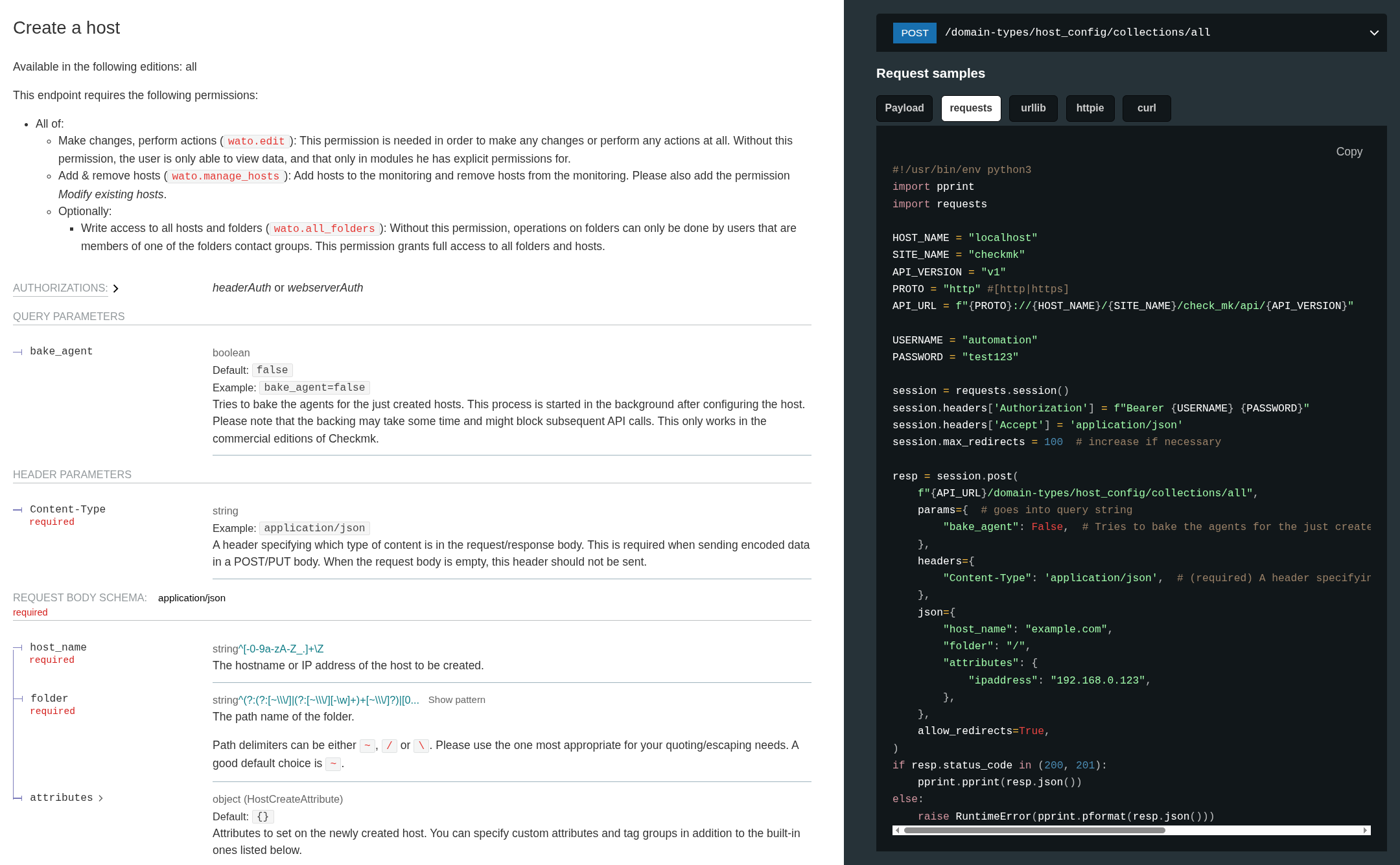Click the blue POST method badge
The width and height of the screenshot is (1400, 865).
(x=914, y=32)
